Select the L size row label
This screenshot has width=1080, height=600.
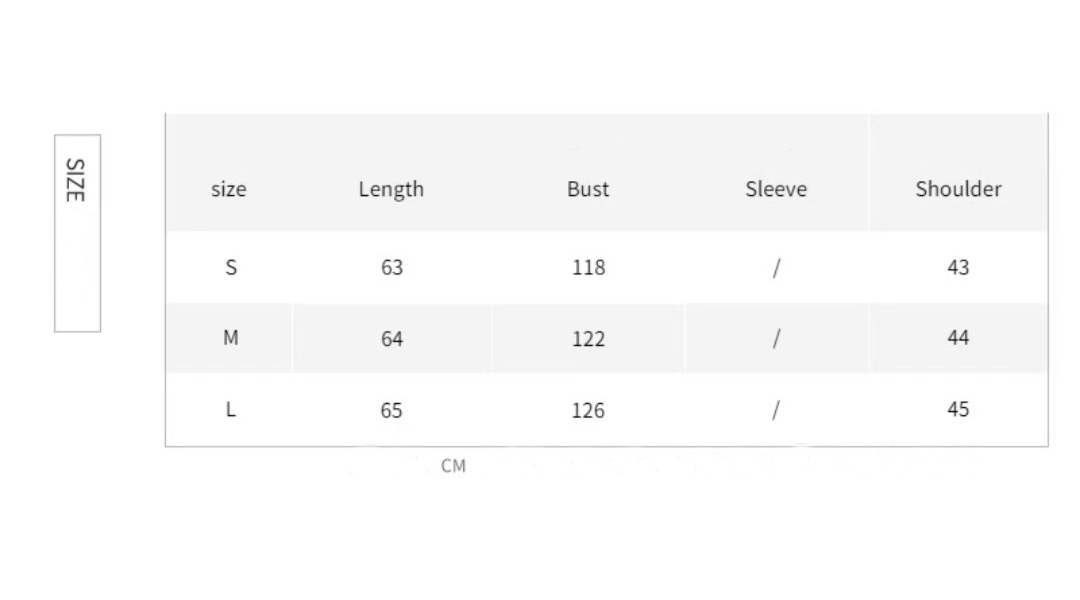(231, 409)
